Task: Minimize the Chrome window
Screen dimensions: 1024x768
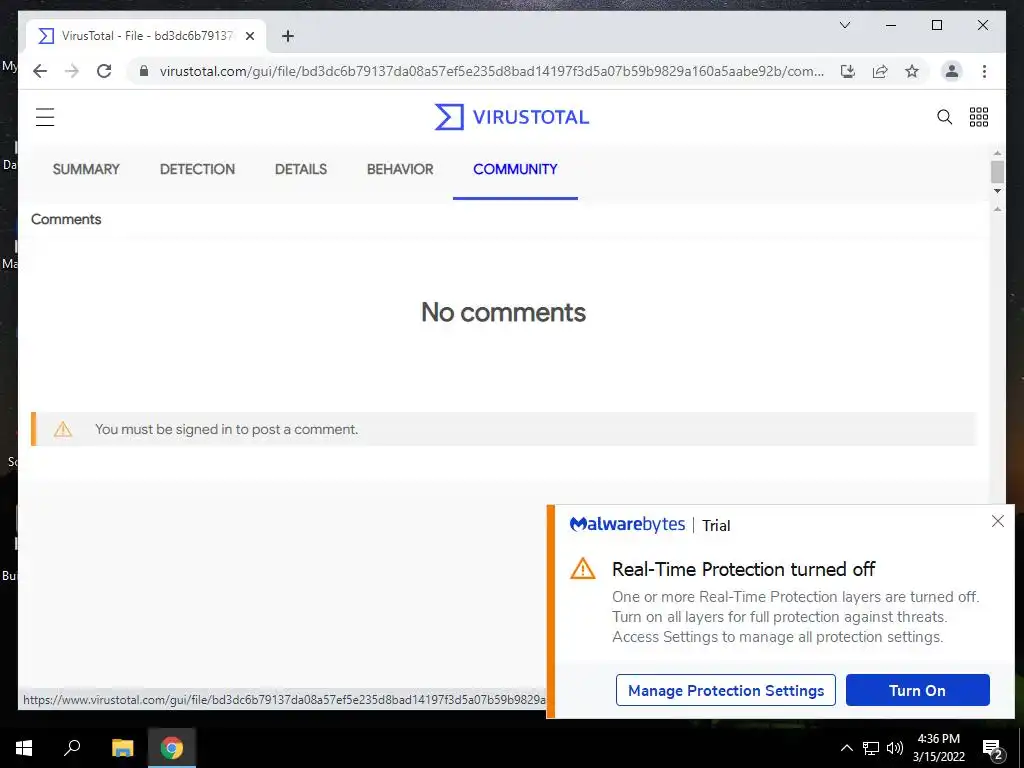Action: click(891, 25)
